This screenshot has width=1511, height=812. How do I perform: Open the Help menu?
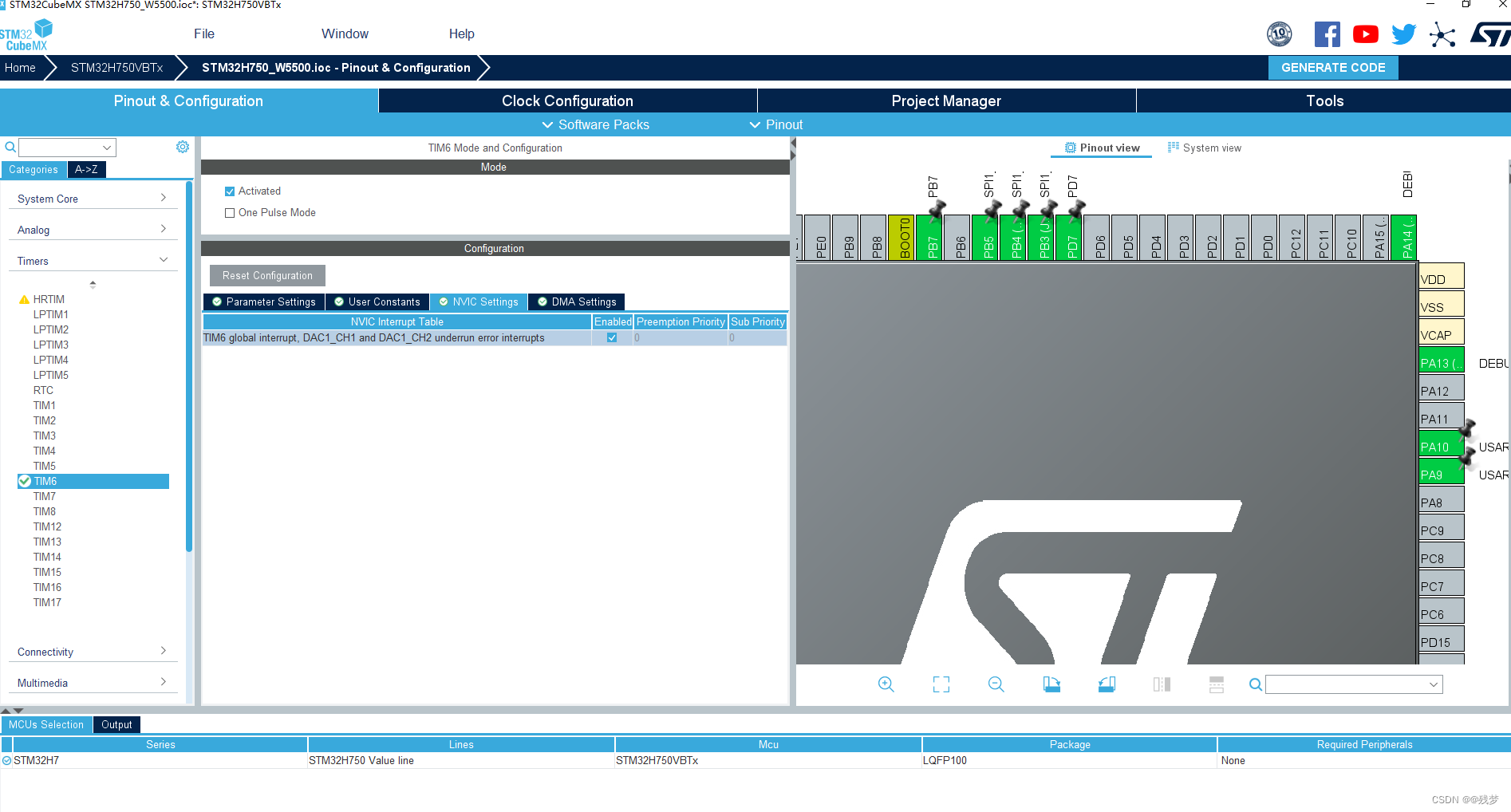461,34
